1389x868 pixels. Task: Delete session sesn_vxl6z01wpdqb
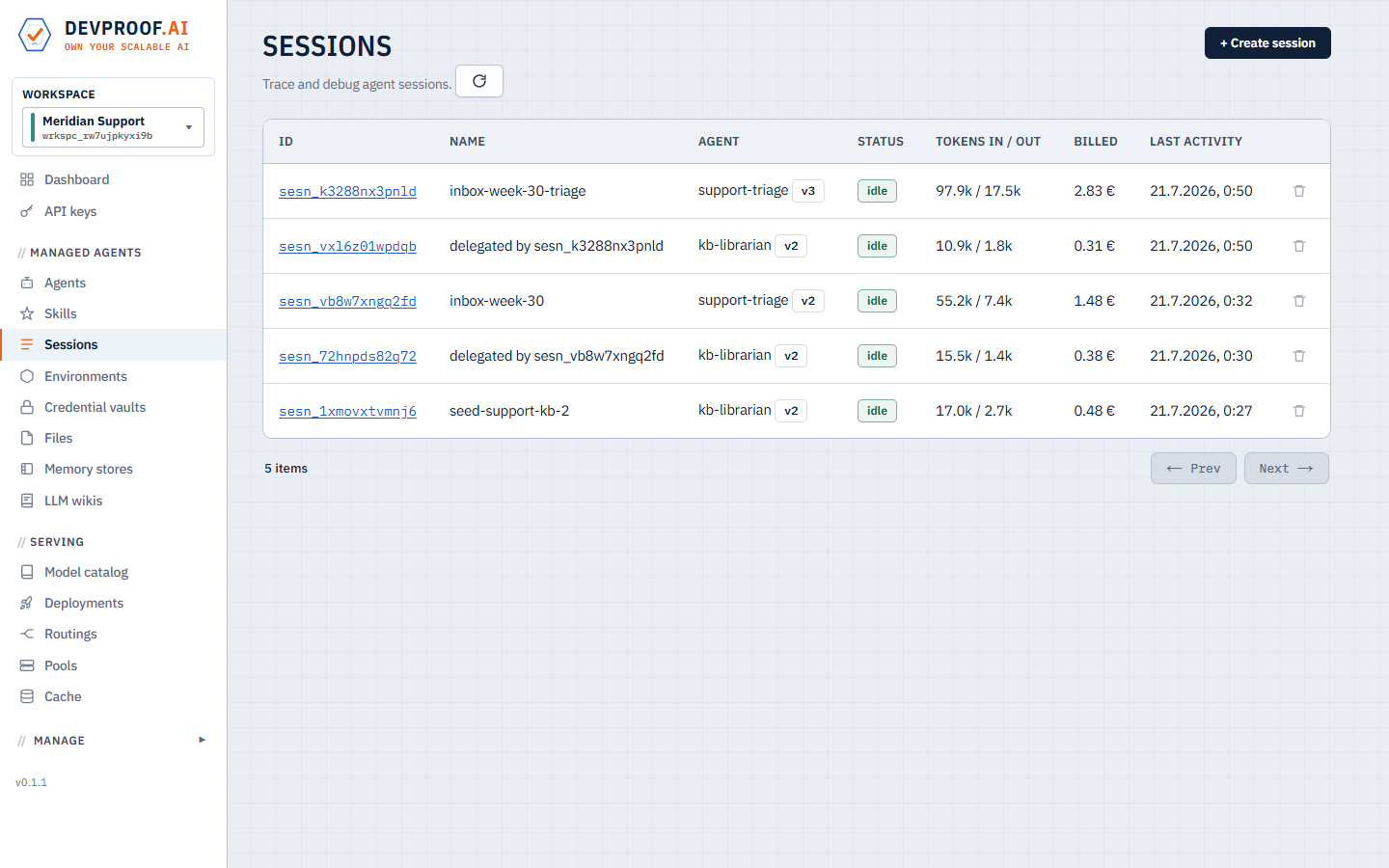coord(1299,246)
